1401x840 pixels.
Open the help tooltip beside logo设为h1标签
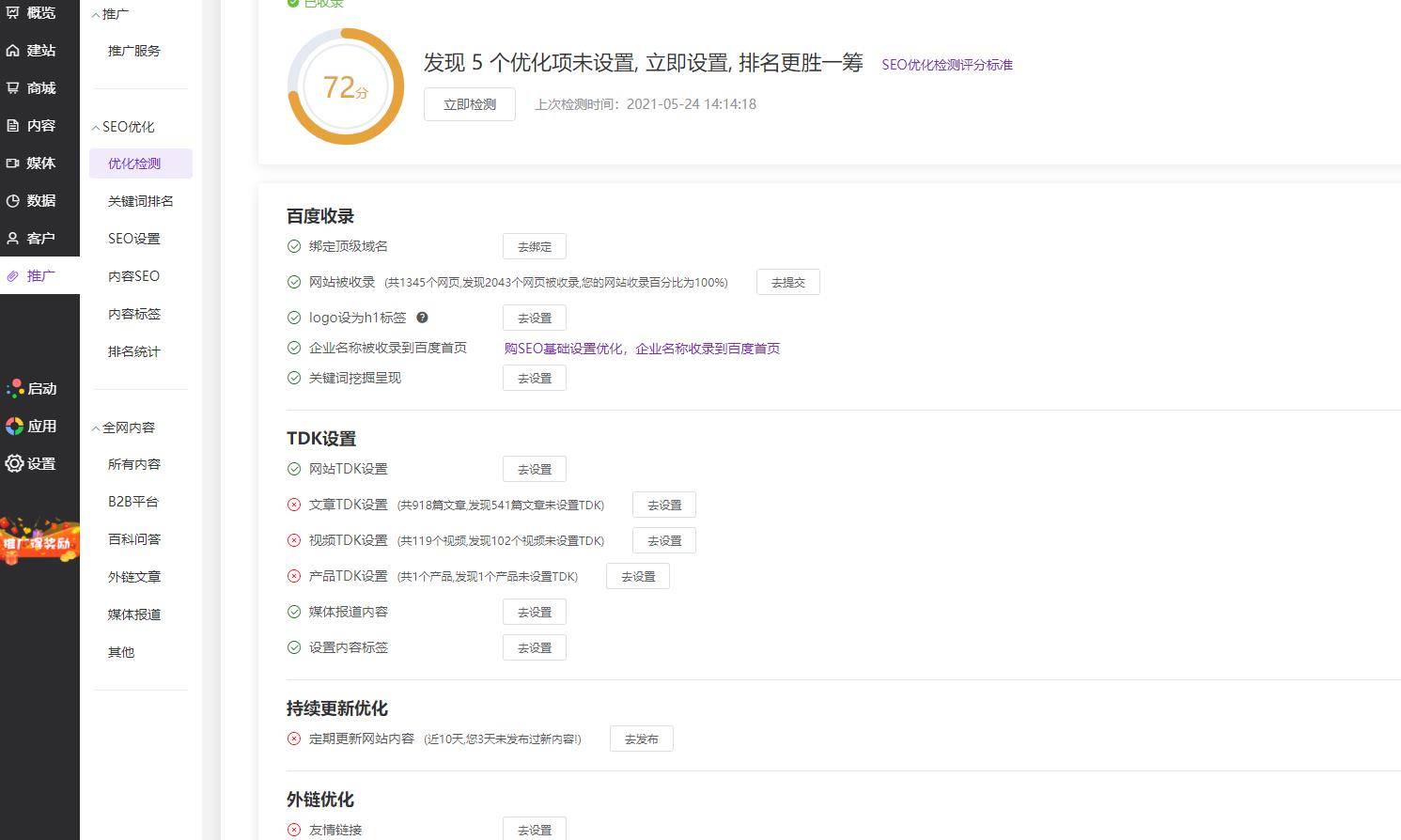click(x=423, y=318)
